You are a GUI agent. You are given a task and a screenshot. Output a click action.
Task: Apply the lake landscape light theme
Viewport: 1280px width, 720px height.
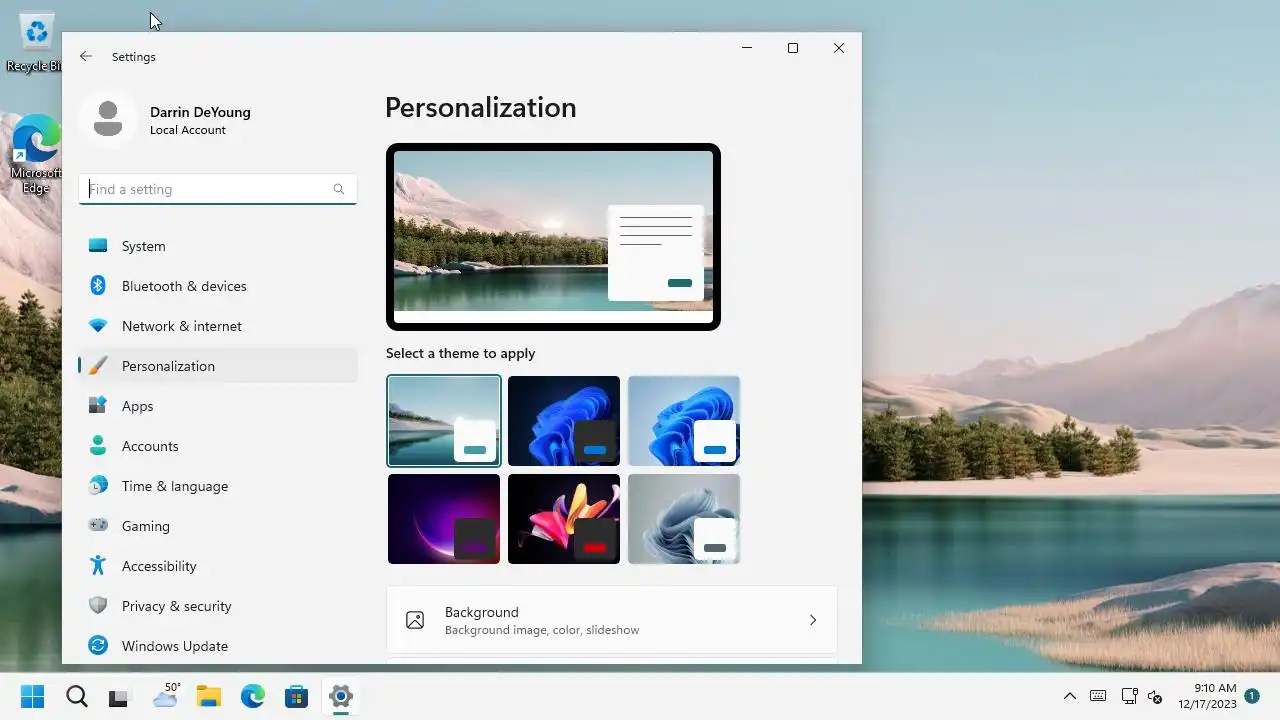(x=444, y=421)
